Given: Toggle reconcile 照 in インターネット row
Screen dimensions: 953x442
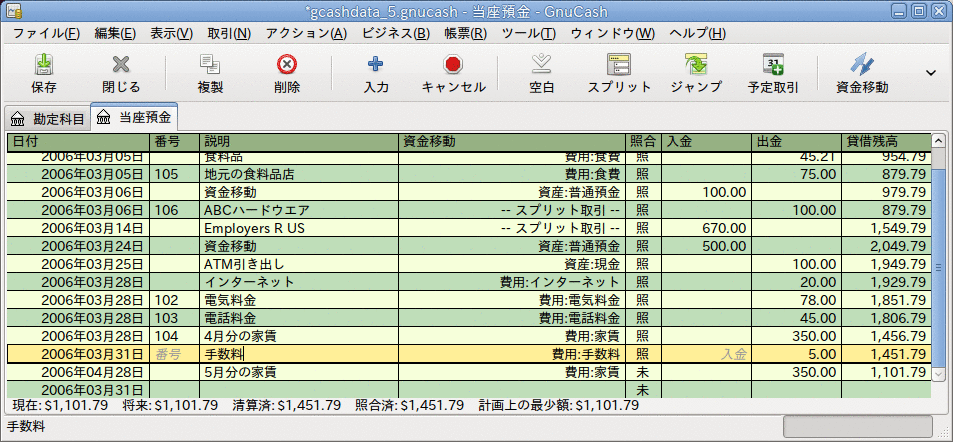Looking at the screenshot, I should [643, 282].
